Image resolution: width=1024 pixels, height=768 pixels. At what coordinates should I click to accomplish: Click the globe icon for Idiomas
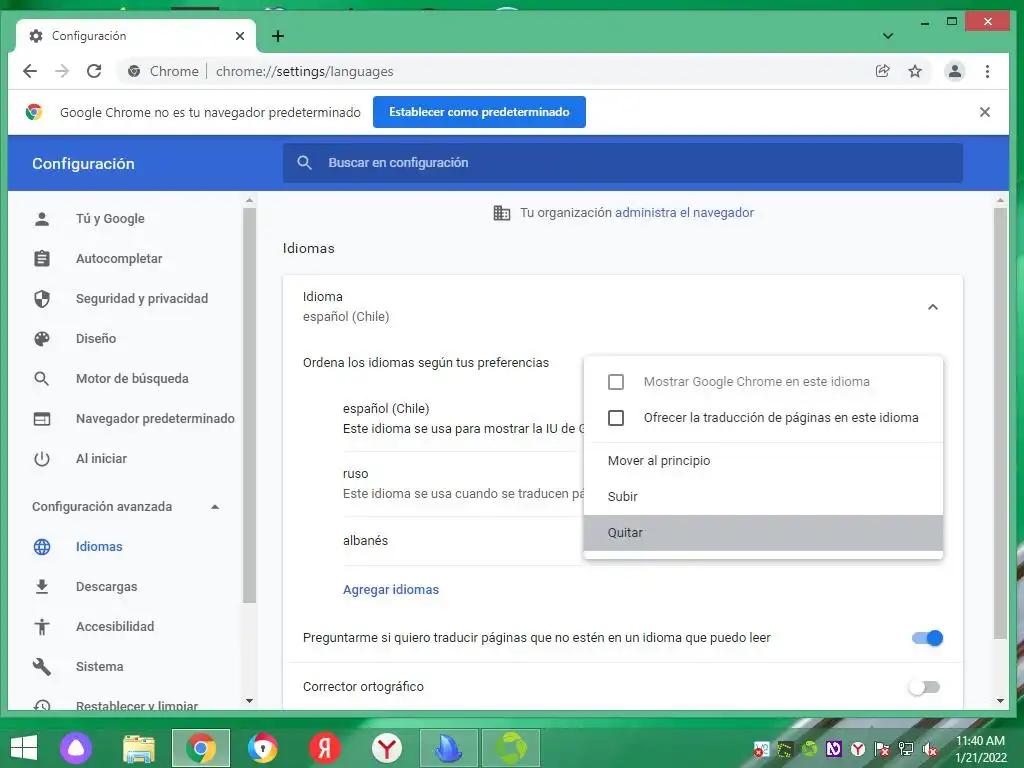42,547
